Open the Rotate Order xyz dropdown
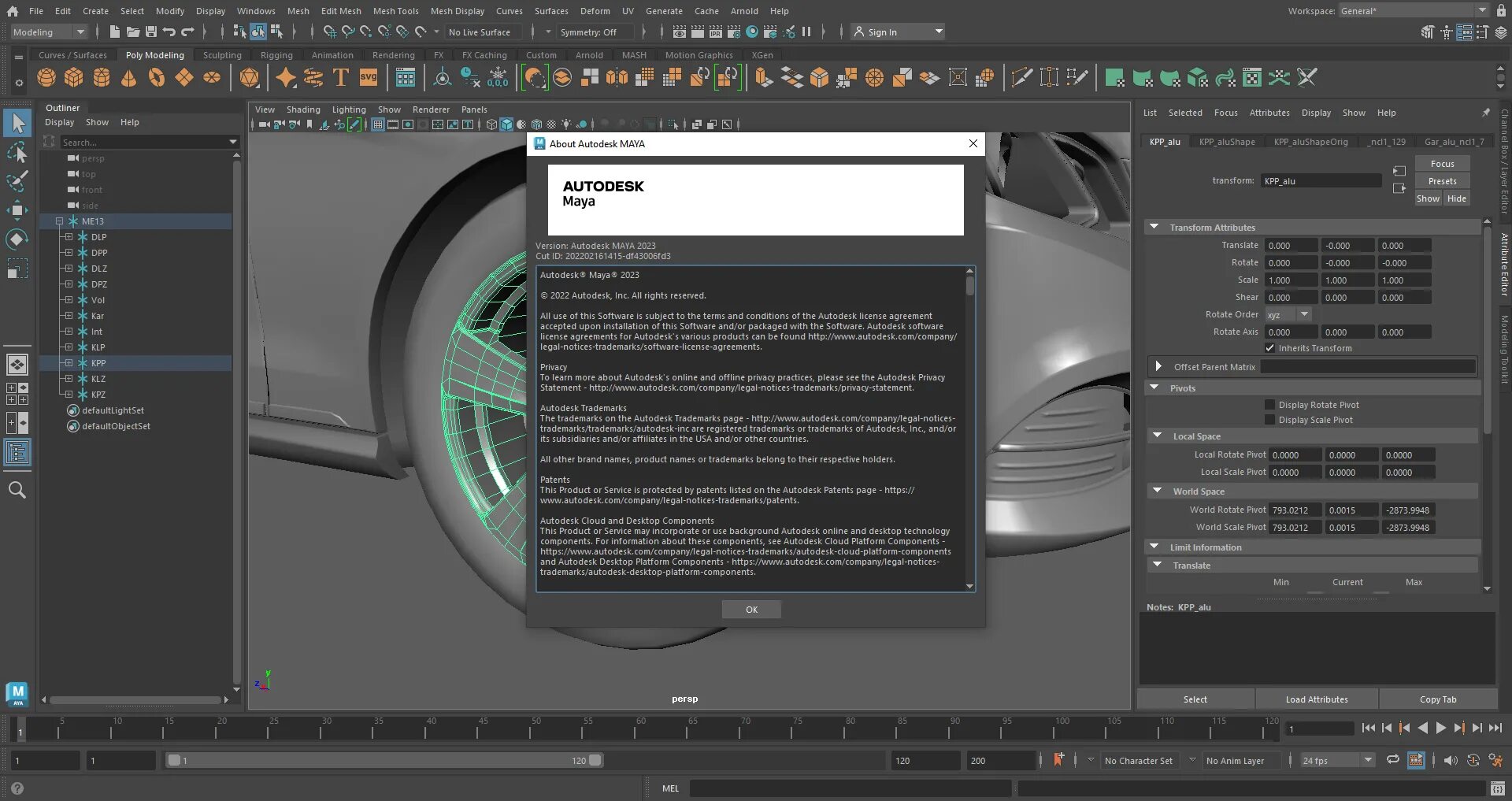 pos(1288,314)
